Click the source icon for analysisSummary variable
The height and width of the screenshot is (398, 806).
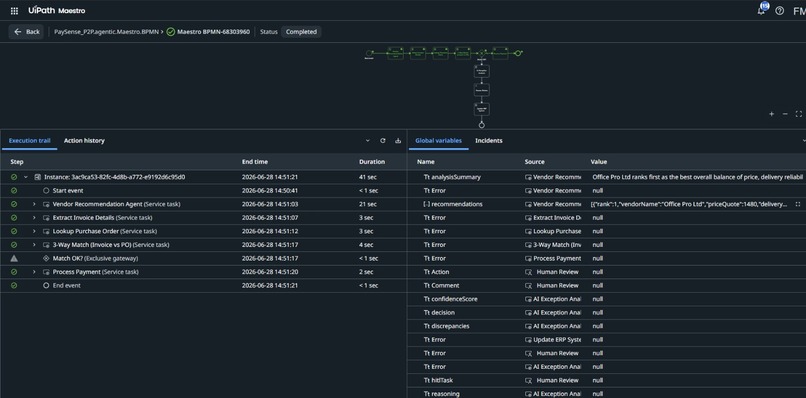pyautogui.click(x=528, y=177)
